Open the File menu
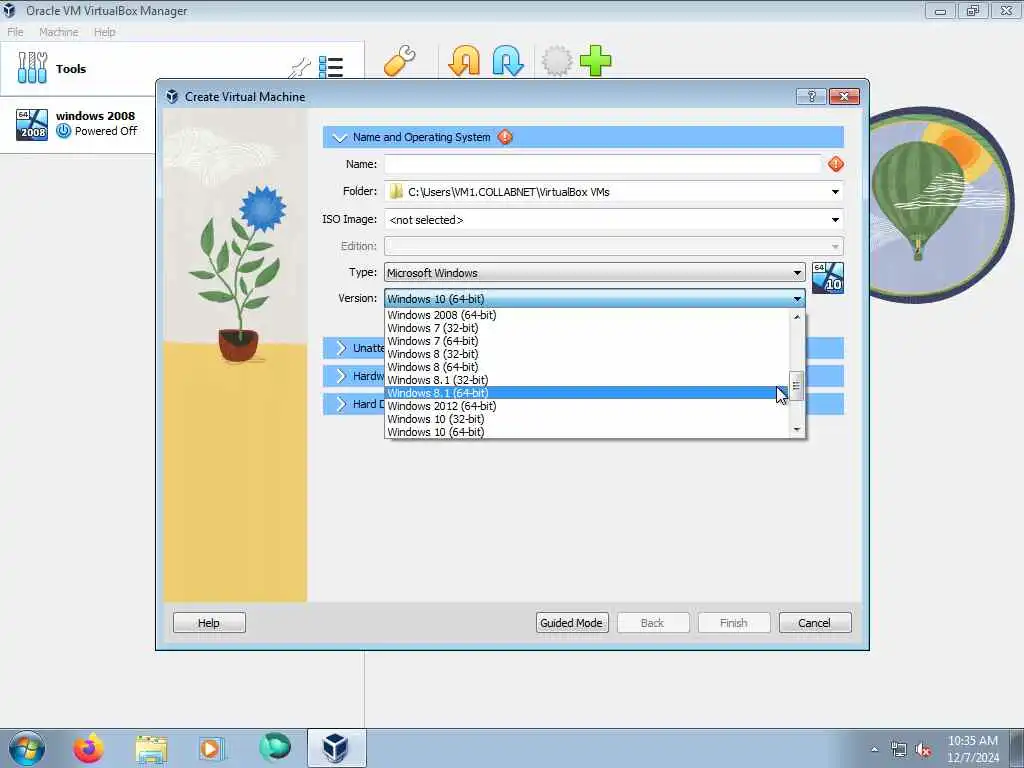Screen dimensions: 1024x768 pos(15,32)
